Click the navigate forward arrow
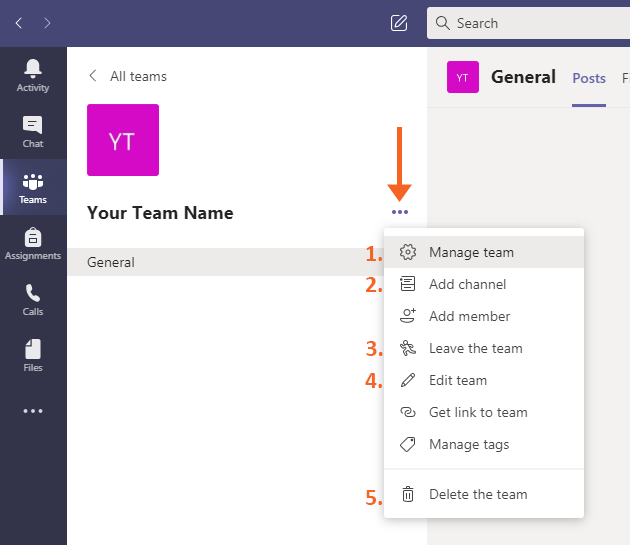The width and height of the screenshot is (630, 545). 47,23
